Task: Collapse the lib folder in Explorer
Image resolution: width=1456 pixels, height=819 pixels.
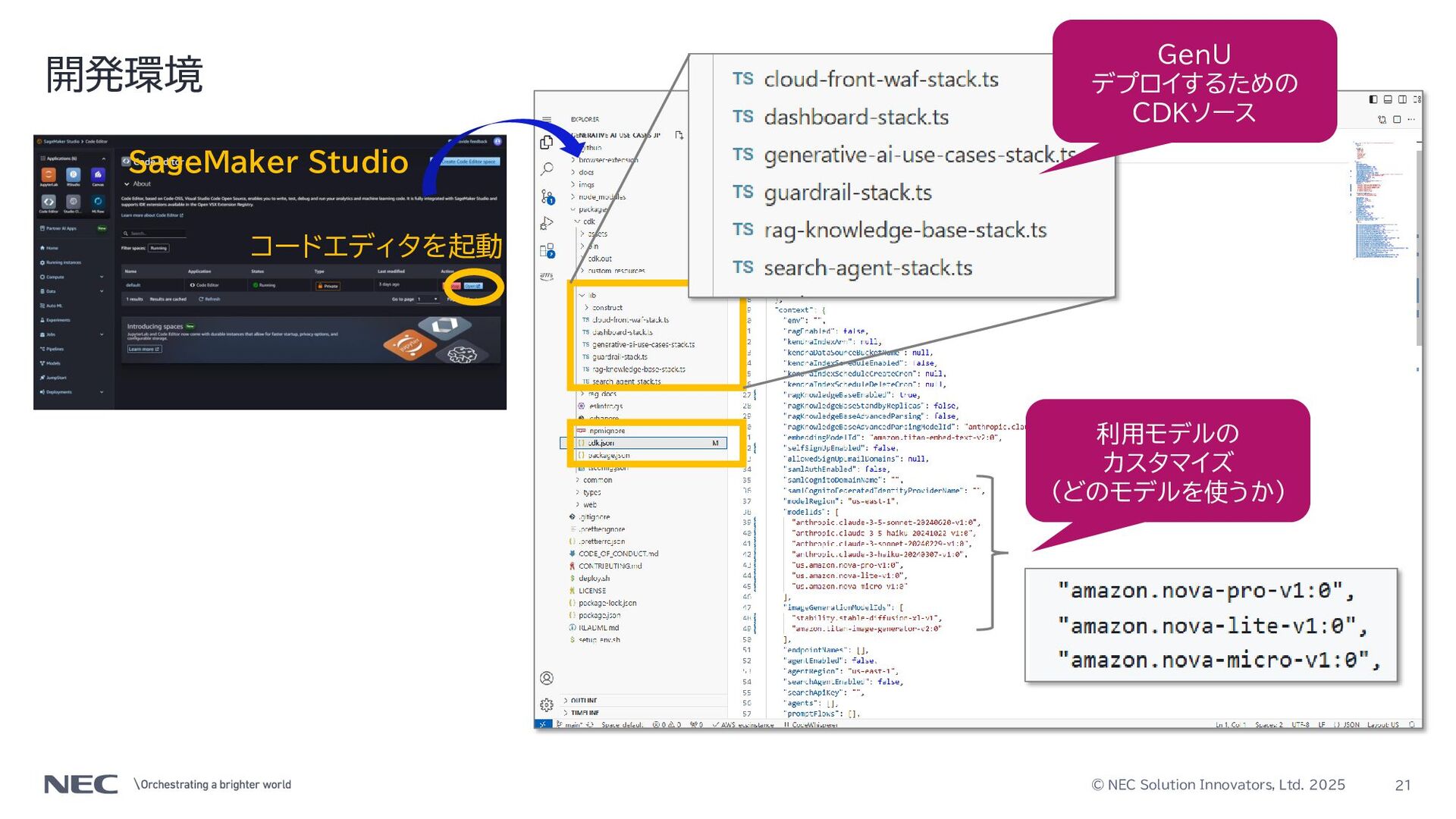Action: [588, 296]
